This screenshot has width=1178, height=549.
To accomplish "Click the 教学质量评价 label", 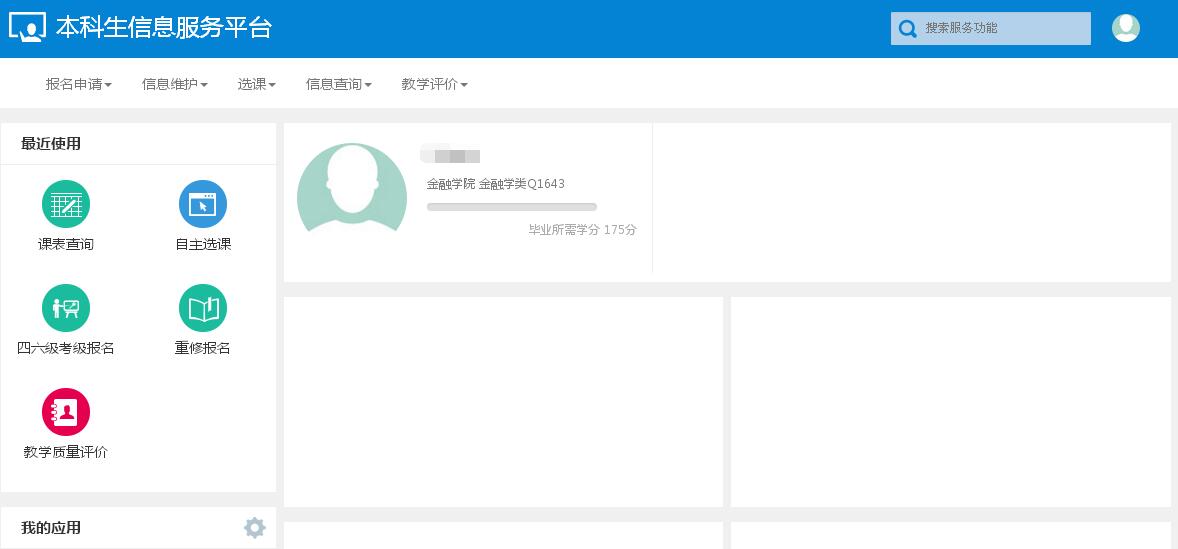I will point(66,452).
